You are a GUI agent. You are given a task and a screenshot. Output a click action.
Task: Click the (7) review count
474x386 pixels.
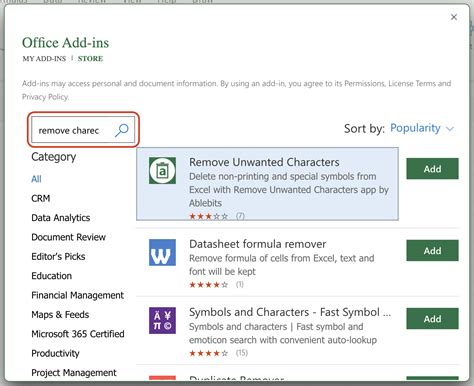tap(240, 216)
